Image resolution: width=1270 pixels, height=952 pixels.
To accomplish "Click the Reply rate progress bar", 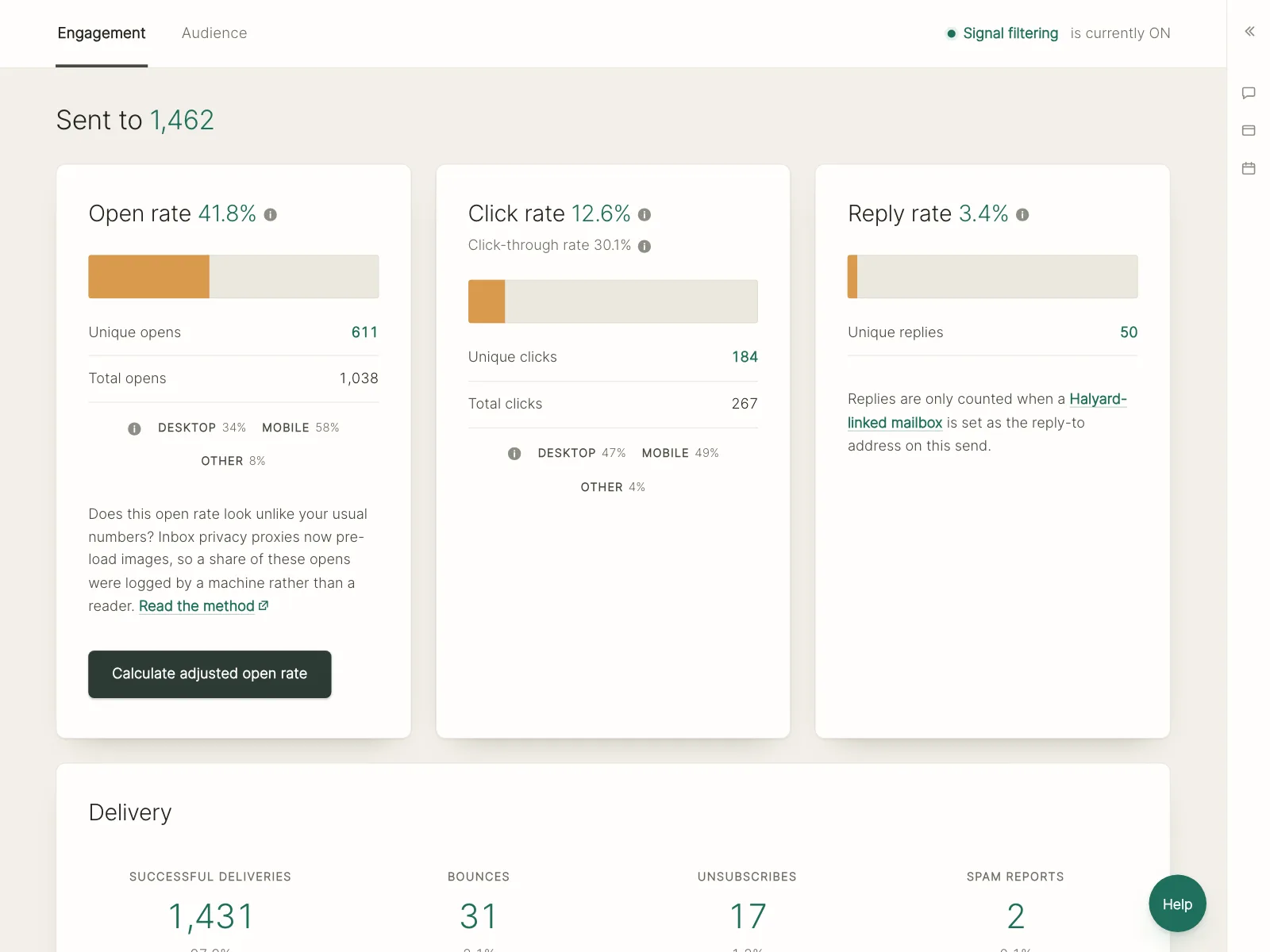I will tap(992, 277).
